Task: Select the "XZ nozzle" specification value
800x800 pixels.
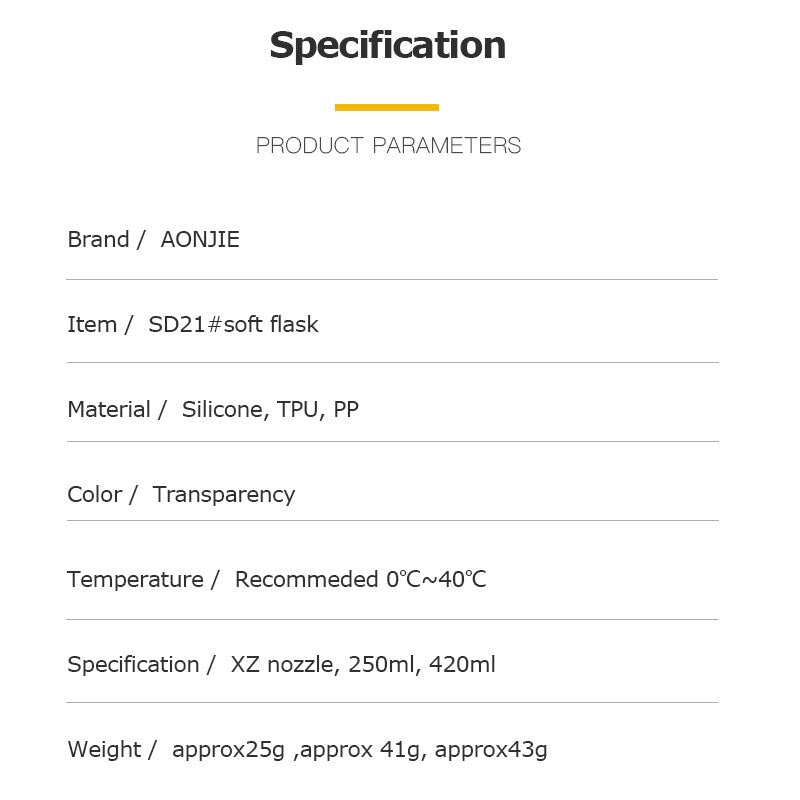Action: (282, 665)
